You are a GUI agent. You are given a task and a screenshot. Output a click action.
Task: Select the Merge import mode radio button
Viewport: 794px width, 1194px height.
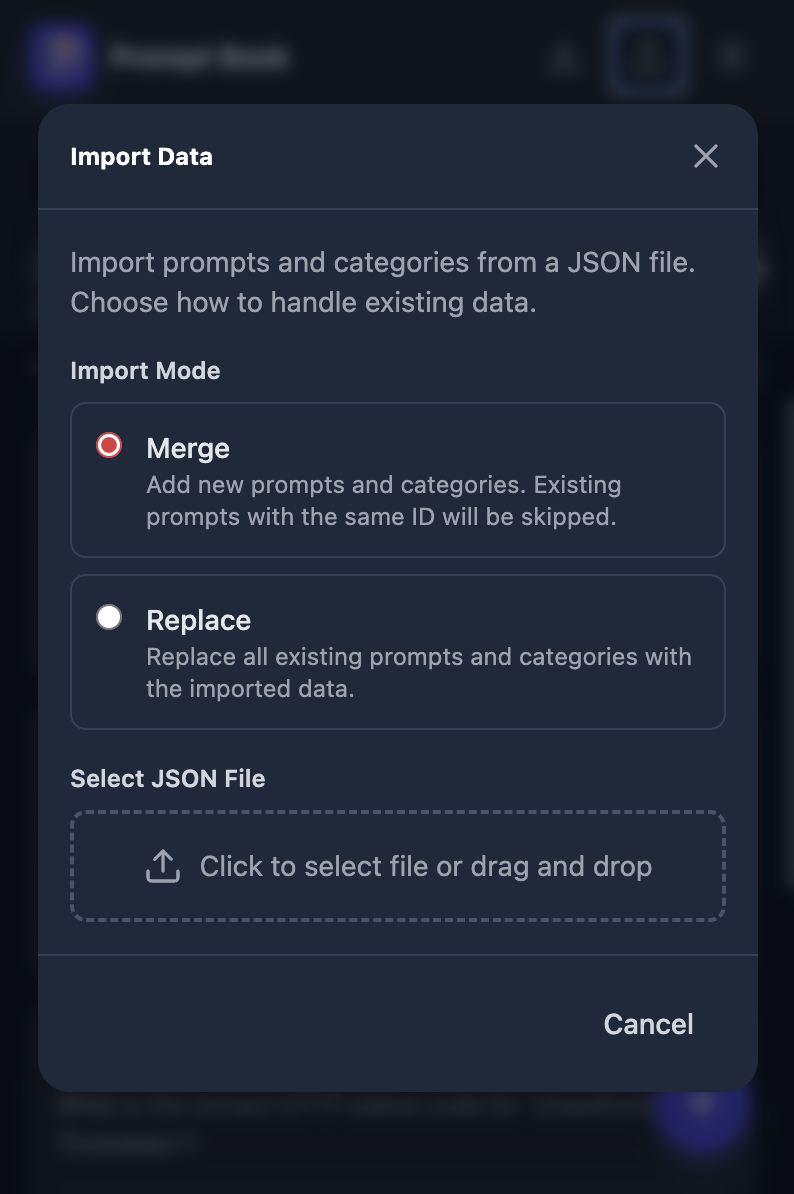point(109,445)
